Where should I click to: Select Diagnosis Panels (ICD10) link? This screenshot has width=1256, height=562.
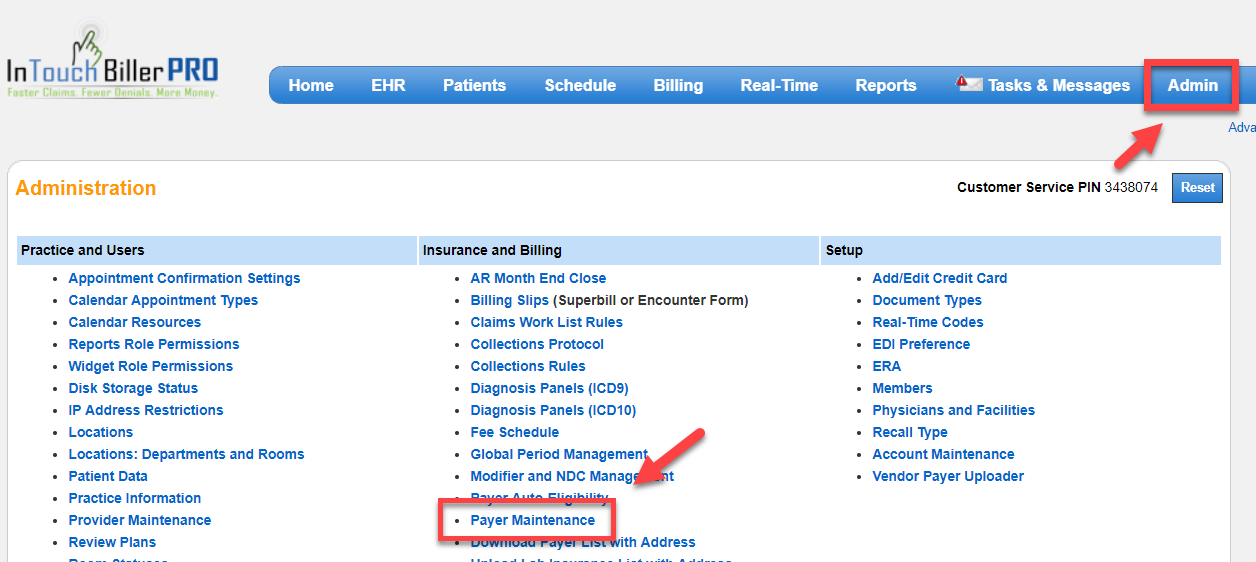tap(553, 410)
